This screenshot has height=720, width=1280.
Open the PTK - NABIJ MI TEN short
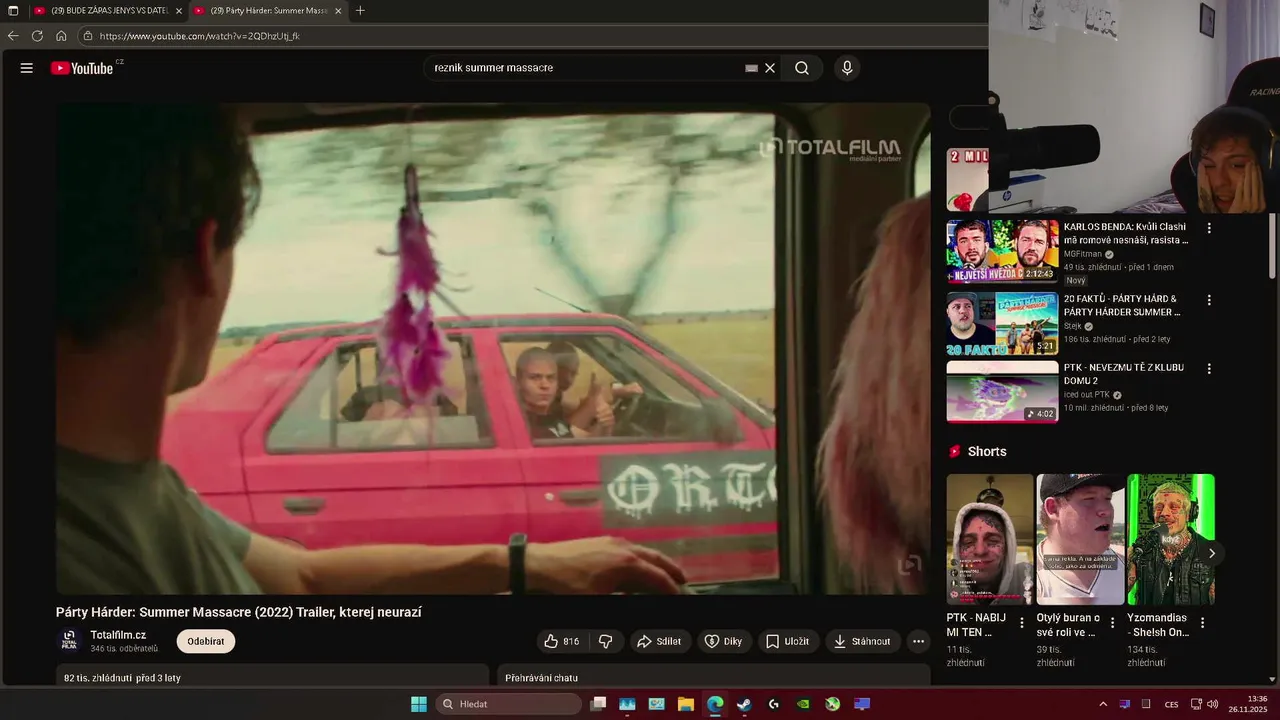[990, 539]
